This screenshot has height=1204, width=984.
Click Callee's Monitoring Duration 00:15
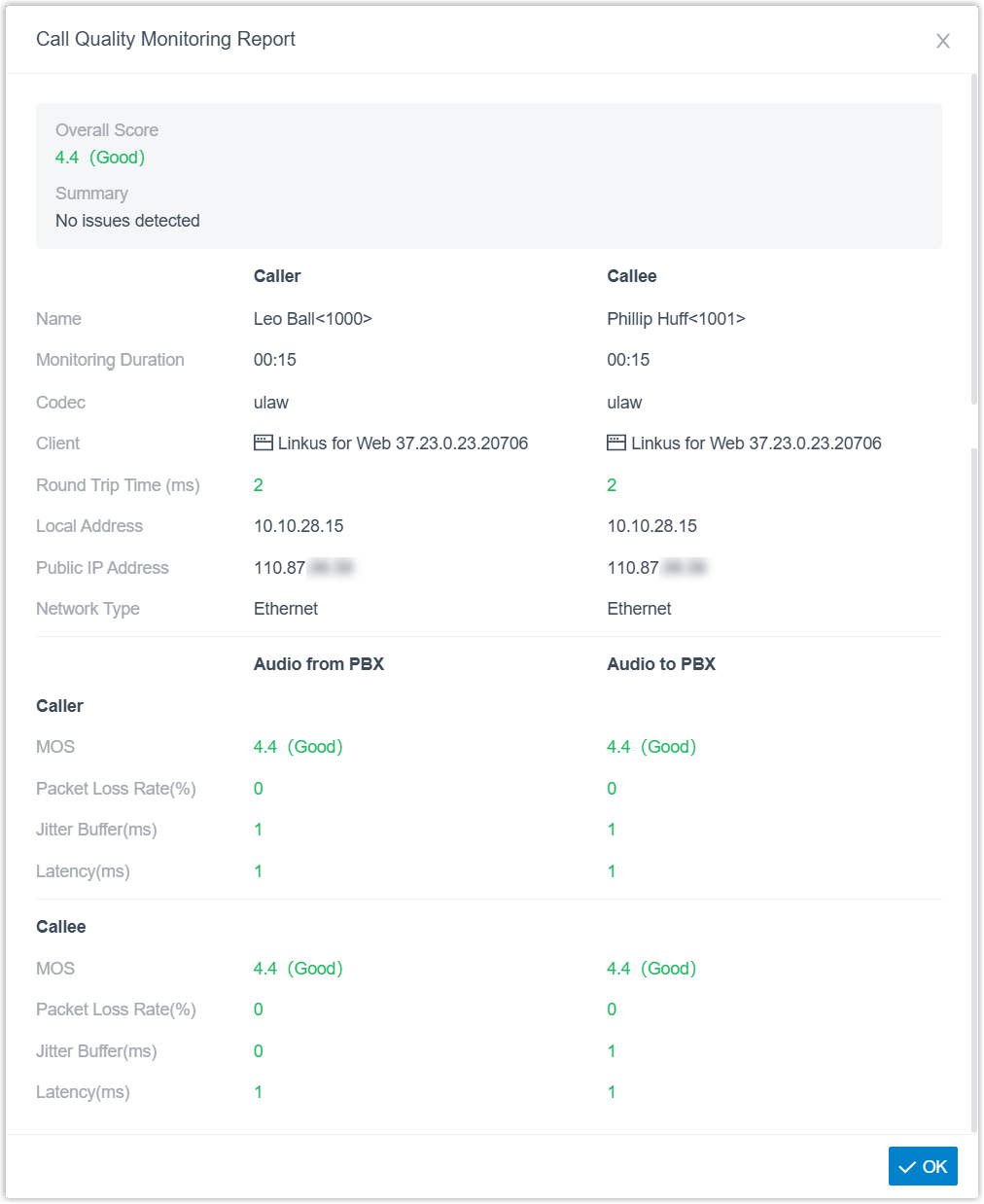click(x=628, y=360)
